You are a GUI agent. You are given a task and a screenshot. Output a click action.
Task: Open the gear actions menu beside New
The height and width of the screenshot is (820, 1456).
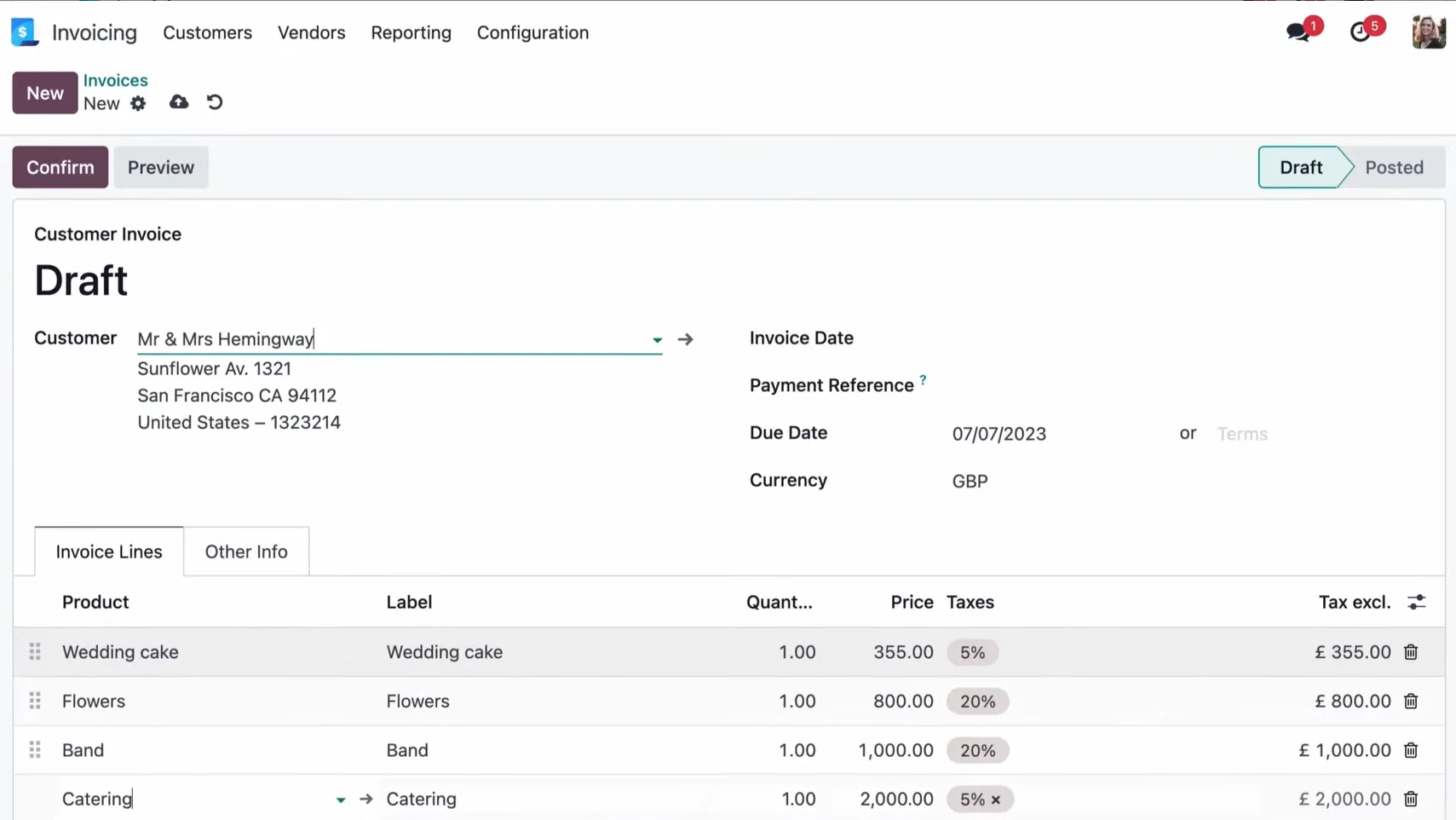138,103
